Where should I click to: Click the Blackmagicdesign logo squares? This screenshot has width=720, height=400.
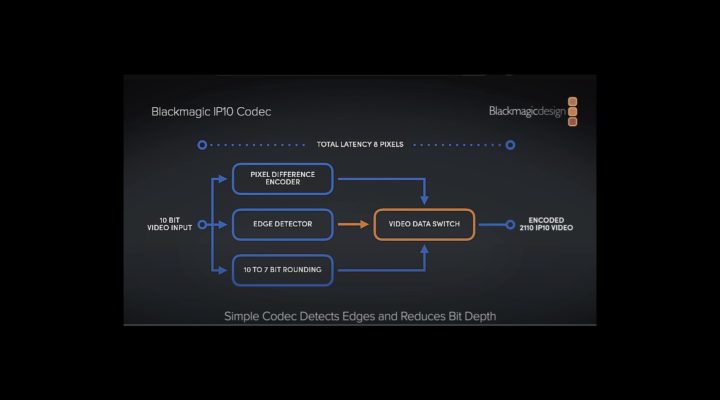572,112
